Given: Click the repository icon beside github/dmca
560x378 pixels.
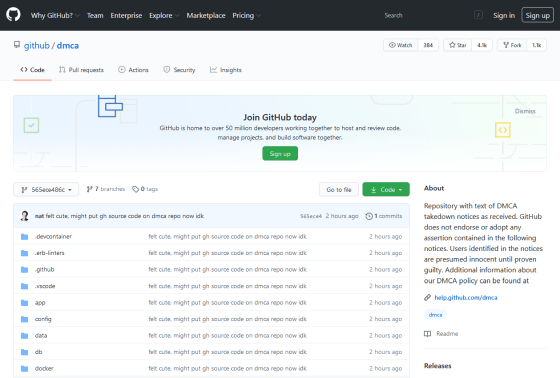Looking at the screenshot, I should 17,45.
